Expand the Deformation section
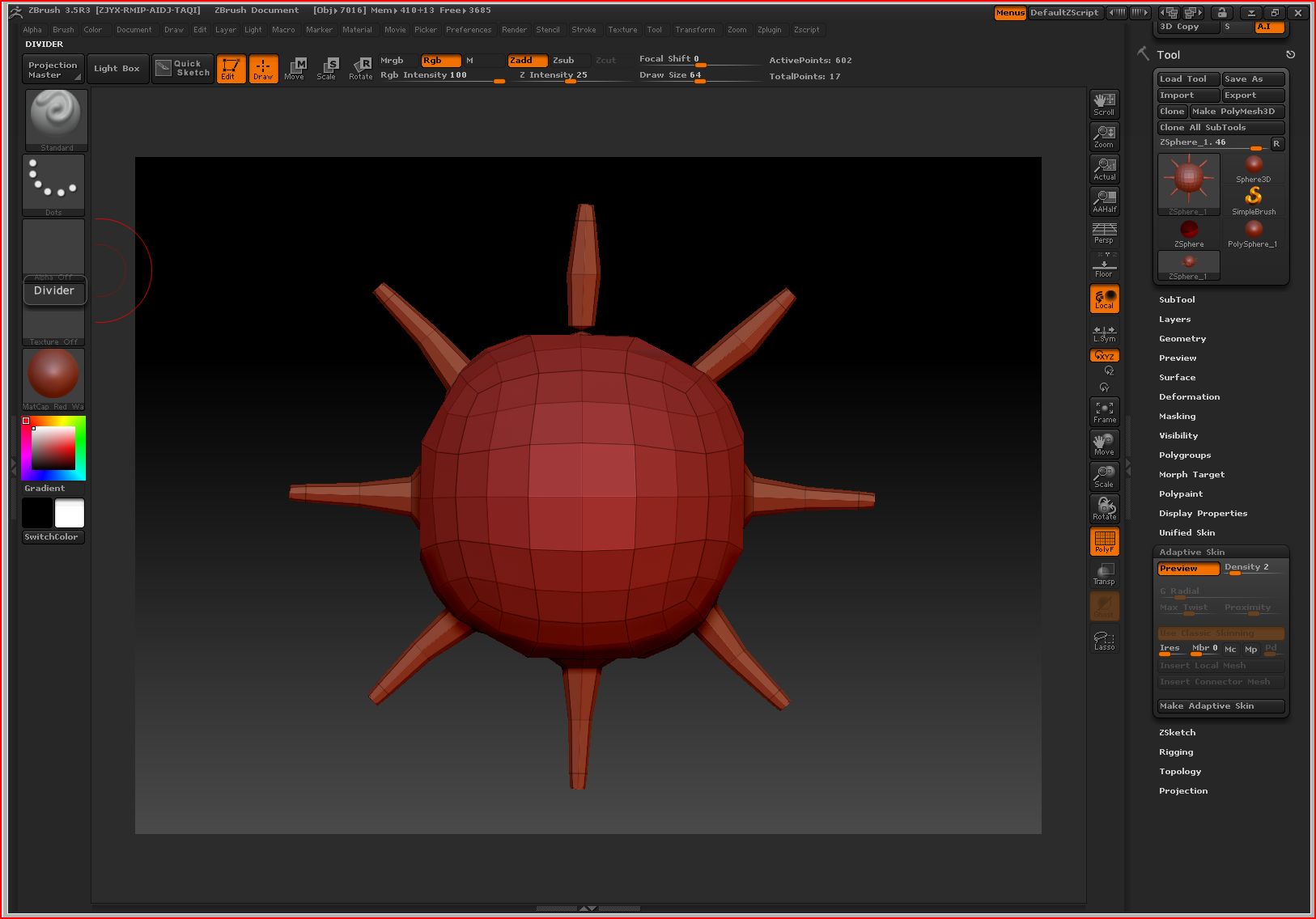The height and width of the screenshot is (919, 1316). pyautogui.click(x=1189, y=396)
